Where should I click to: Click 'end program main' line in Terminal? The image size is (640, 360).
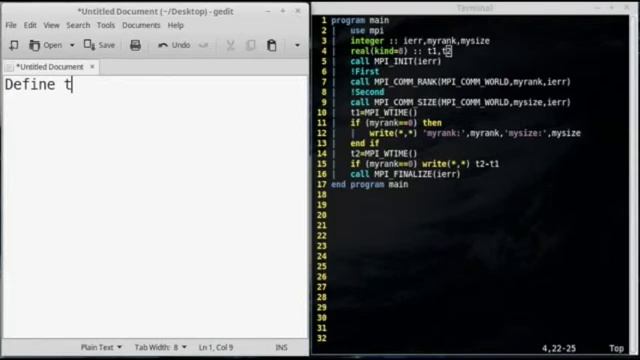pos(369,184)
